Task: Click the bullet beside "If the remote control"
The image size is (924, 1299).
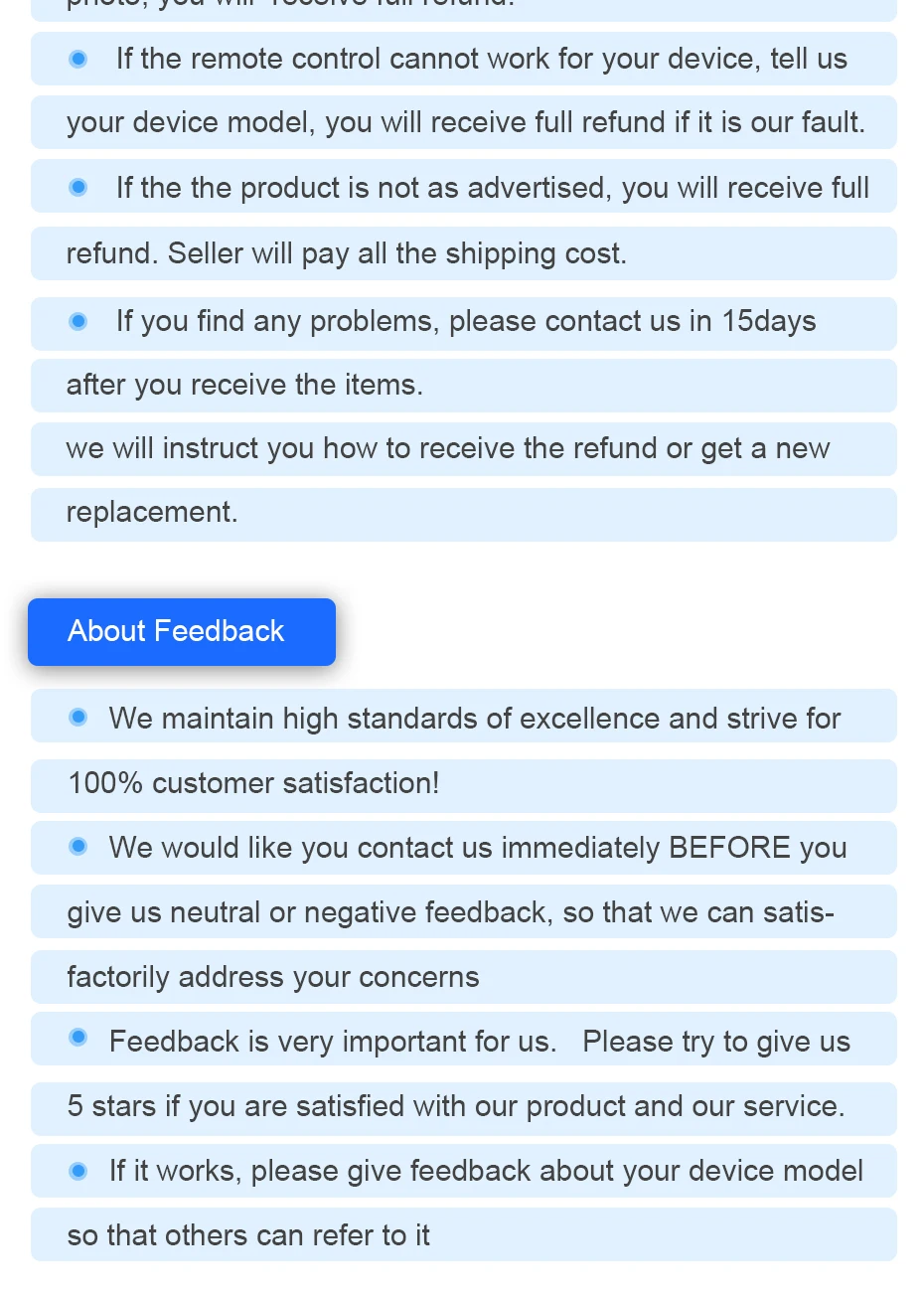Action: click(x=78, y=60)
